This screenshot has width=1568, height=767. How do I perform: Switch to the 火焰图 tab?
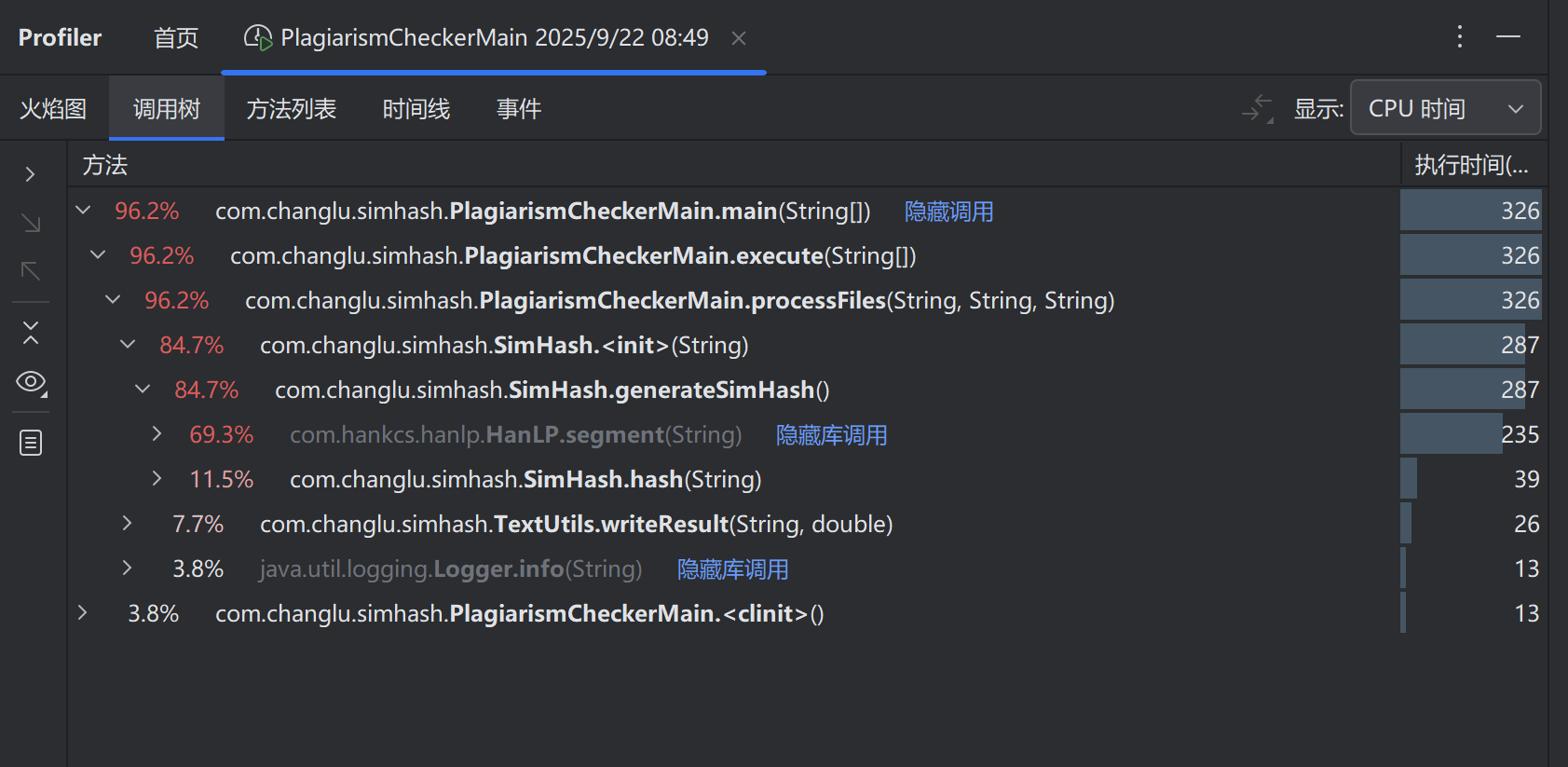point(53,109)
